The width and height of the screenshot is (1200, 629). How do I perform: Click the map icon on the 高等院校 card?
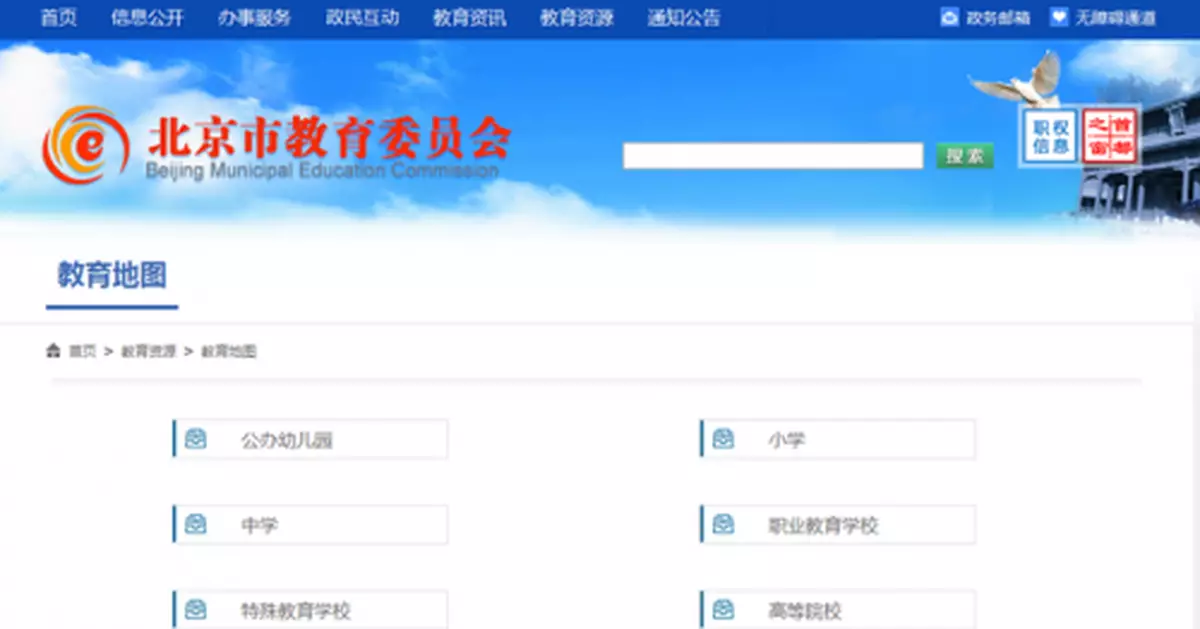(722, 608)
